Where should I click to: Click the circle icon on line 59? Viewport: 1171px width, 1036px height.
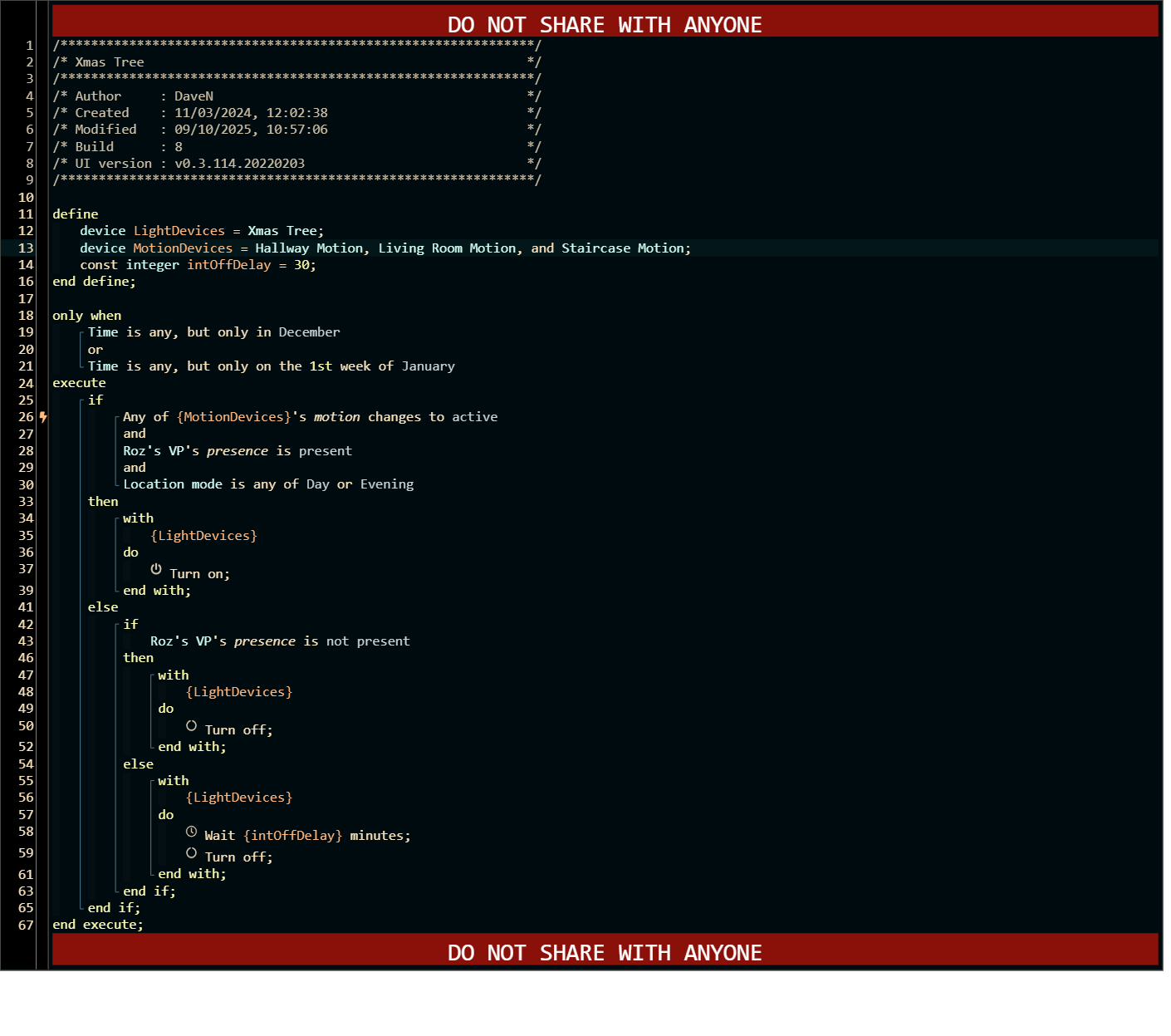click(191, 853)
